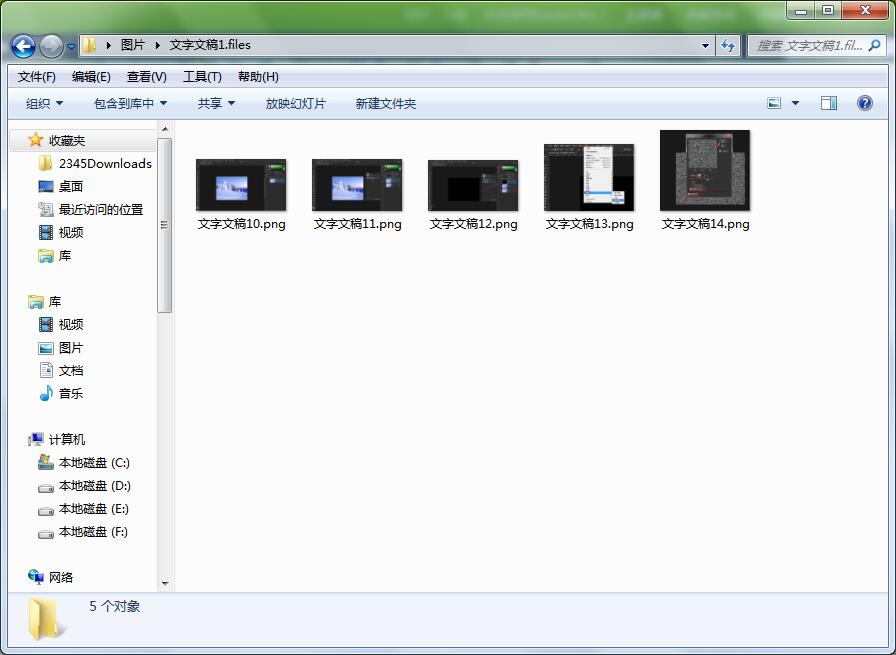Open the 文件(F) menu
The image size is (896, 655).
tap(37, 77)
